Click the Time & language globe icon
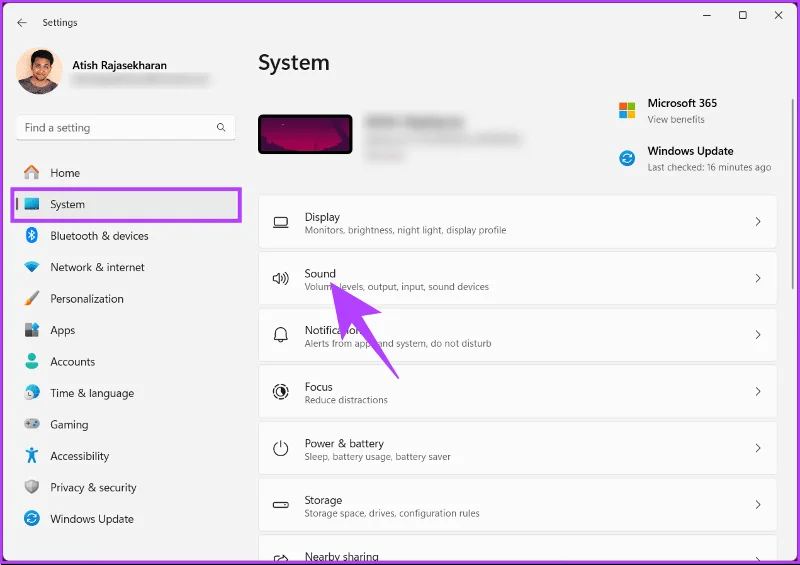The image size is (800, 565). pyautogui.click(x=32, y=393)
